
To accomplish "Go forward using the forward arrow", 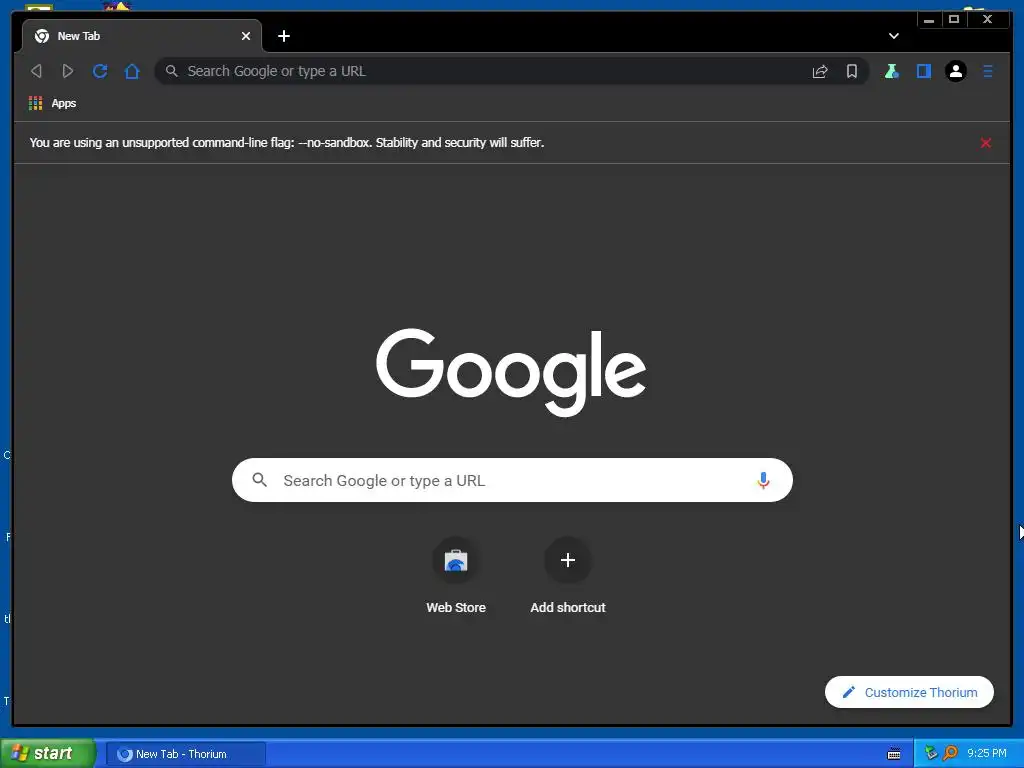I will click(68, 71).
